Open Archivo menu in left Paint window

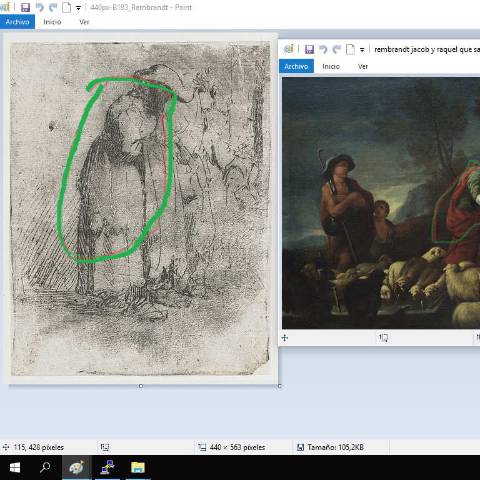pos(17,22)
